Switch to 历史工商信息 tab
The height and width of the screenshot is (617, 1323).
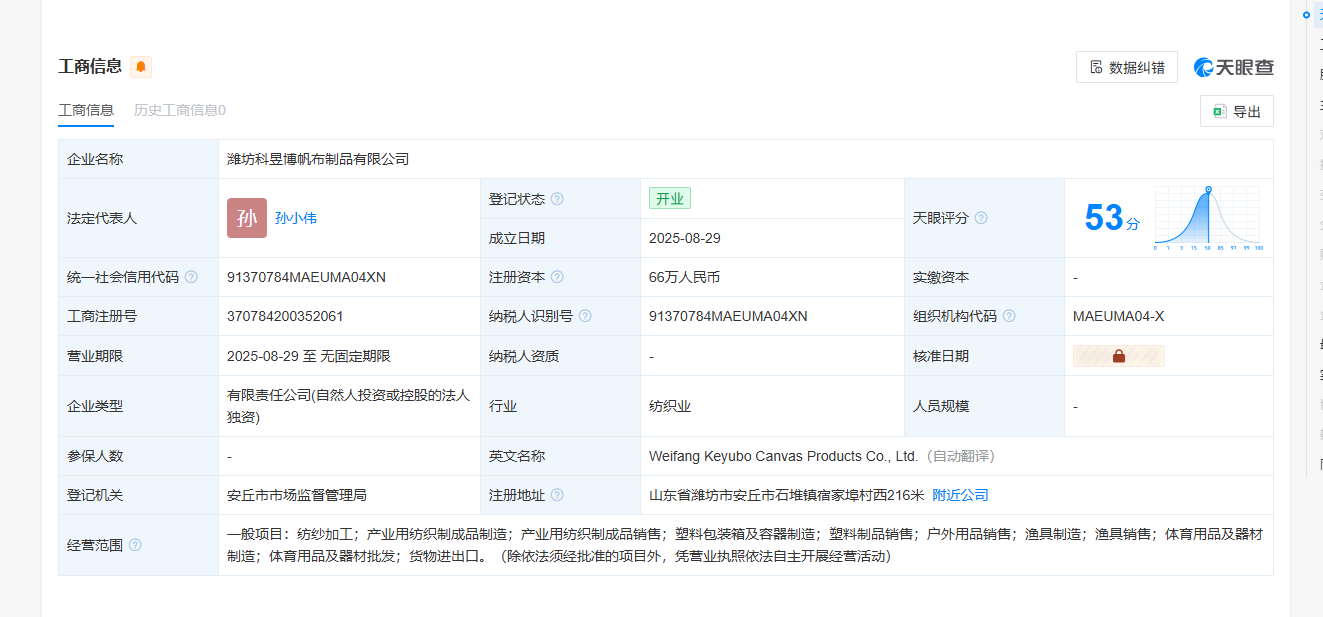(x=180, y=110)
